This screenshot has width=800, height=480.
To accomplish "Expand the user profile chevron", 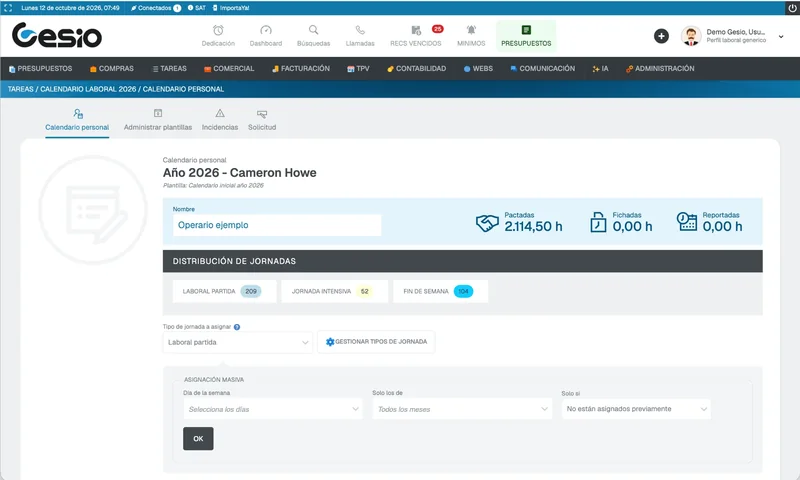I will pos(781,37).
